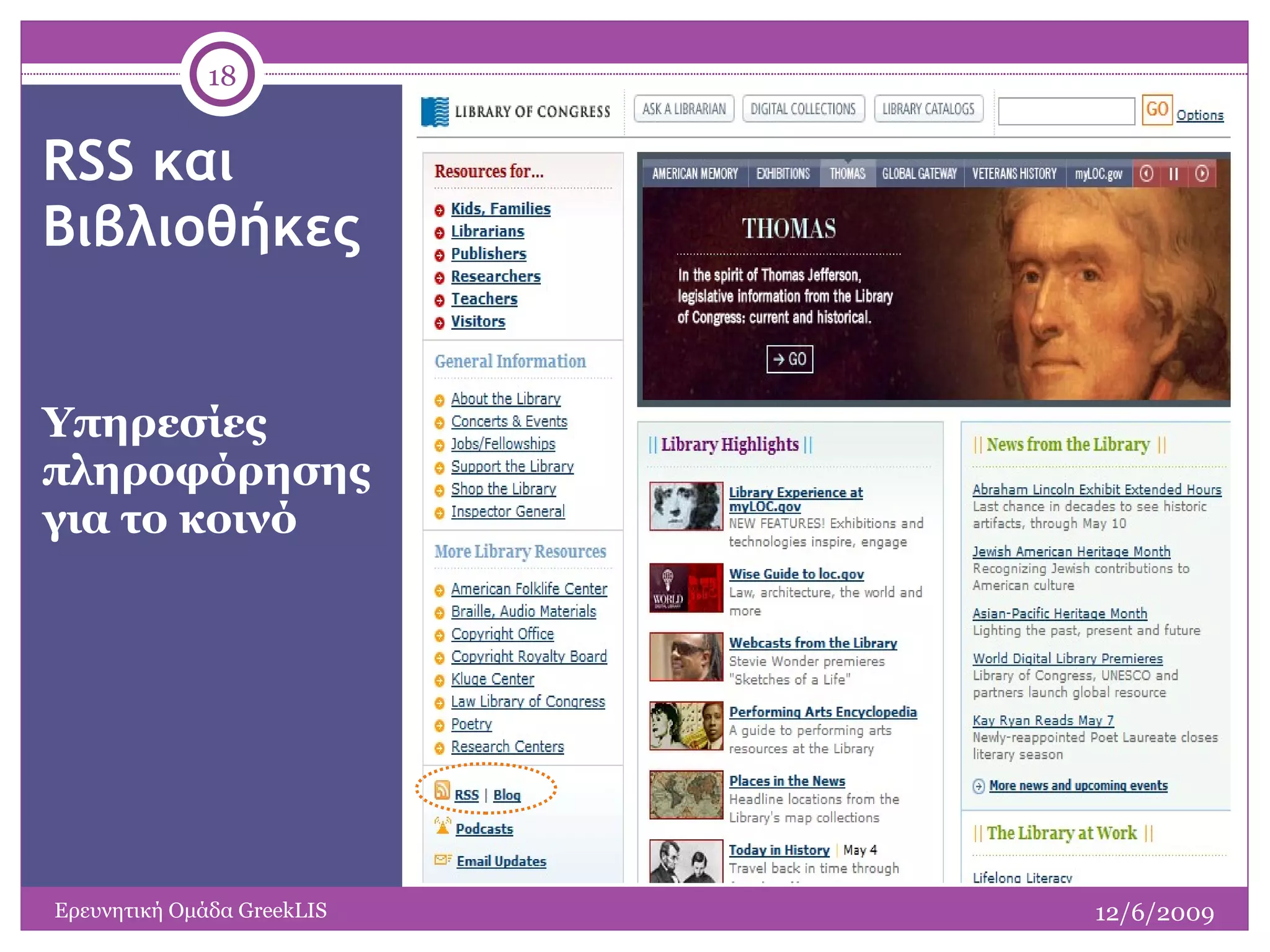The height and width of the screenshot is (952, 1270).
Task: Open the Blog link
Action: click(507, 795)
